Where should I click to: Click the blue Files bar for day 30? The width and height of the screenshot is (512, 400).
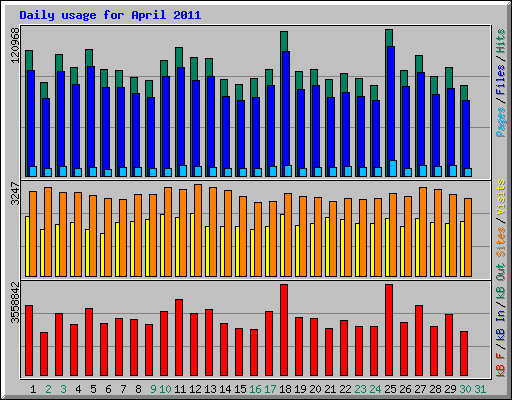point(466,134)
